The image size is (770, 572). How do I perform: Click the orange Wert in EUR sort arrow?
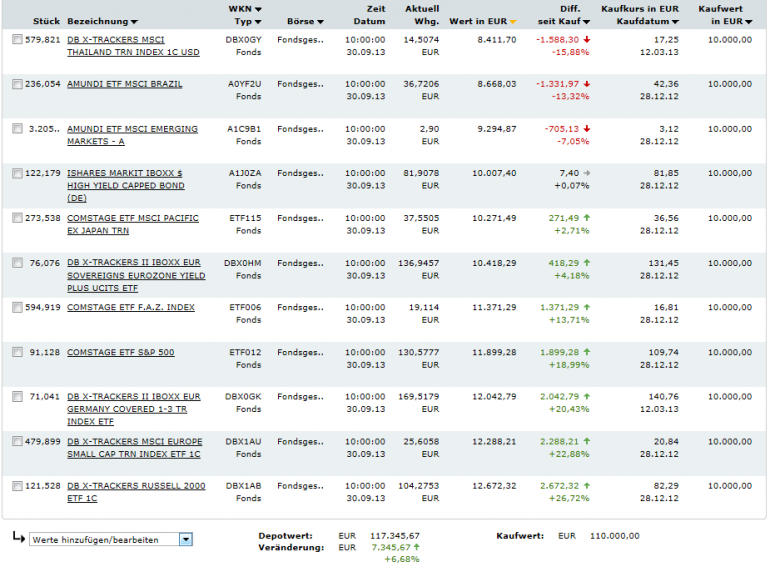click(514, 21)
